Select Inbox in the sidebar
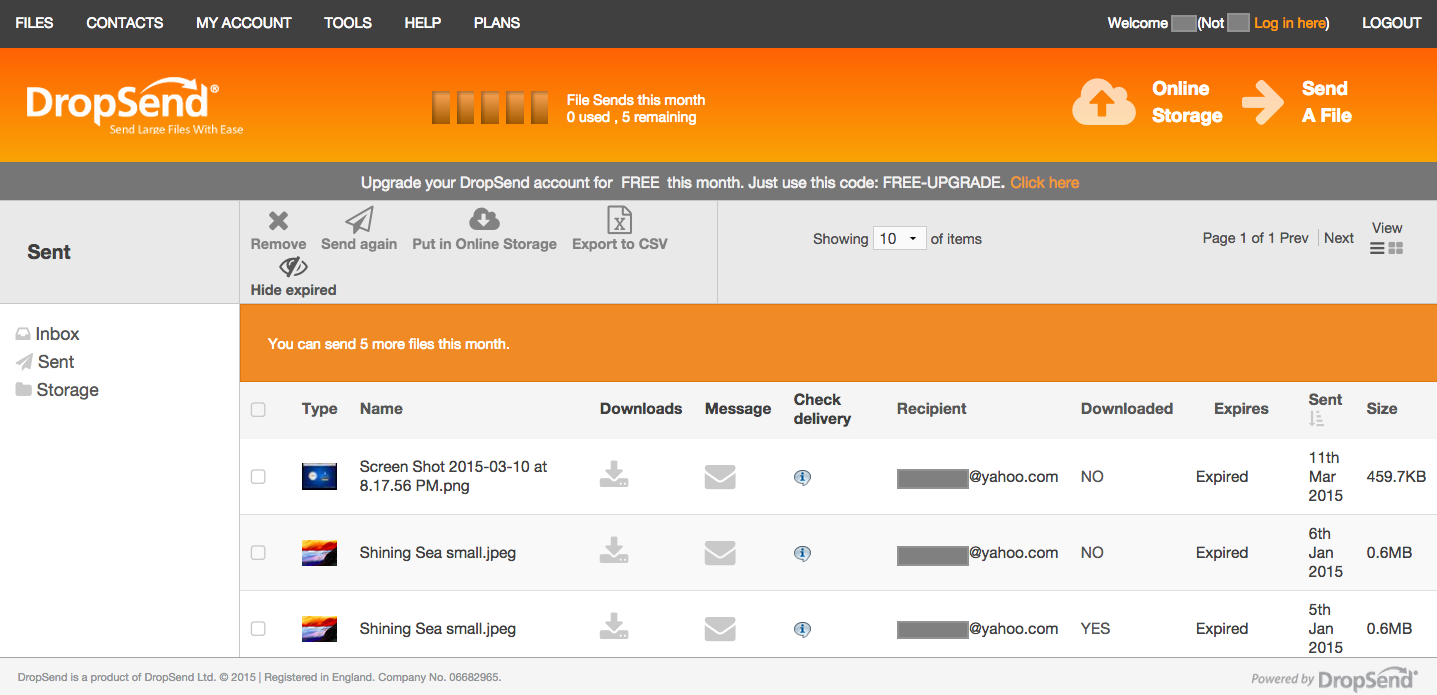 pos(57,333)
